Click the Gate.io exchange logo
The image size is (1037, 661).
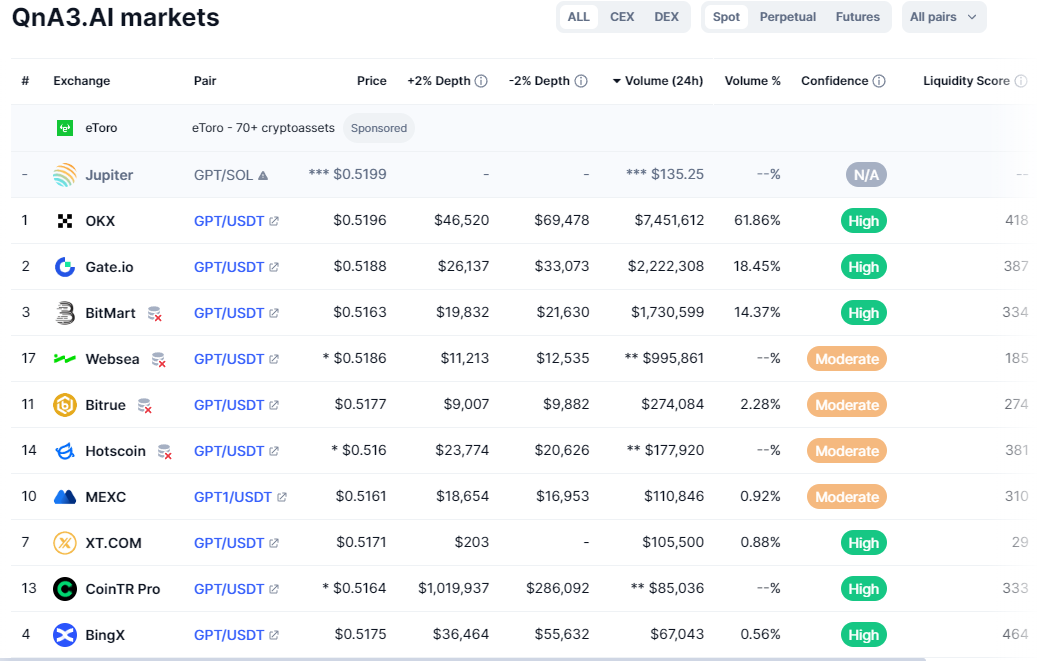coord(65,267)
